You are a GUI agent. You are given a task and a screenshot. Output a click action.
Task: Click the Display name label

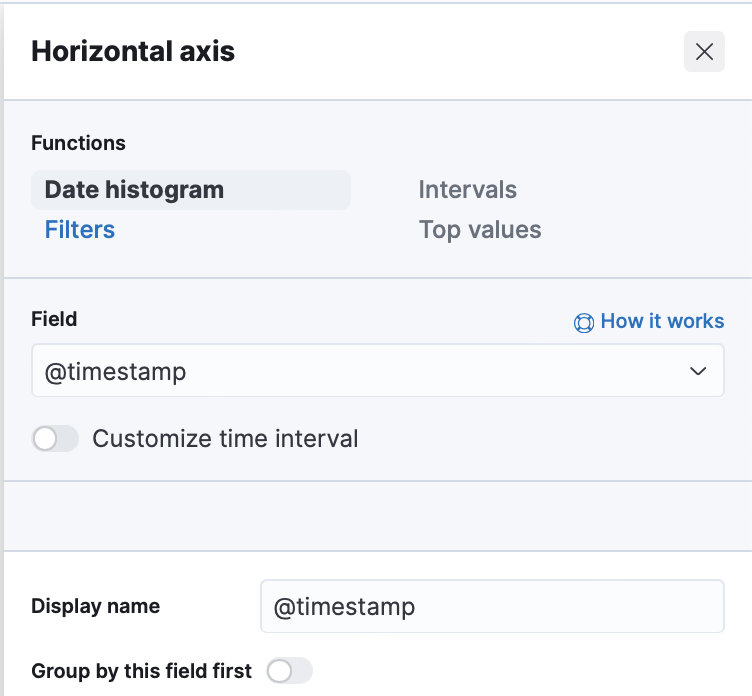coord(95,606)
